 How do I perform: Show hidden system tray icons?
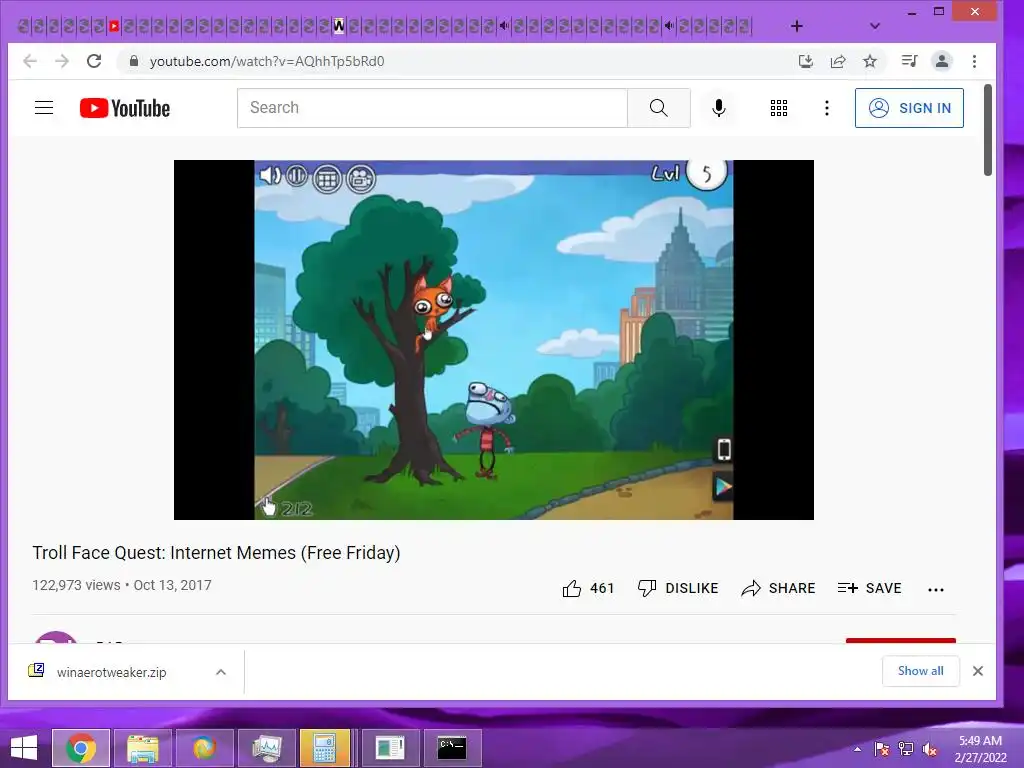coord(857,749)
